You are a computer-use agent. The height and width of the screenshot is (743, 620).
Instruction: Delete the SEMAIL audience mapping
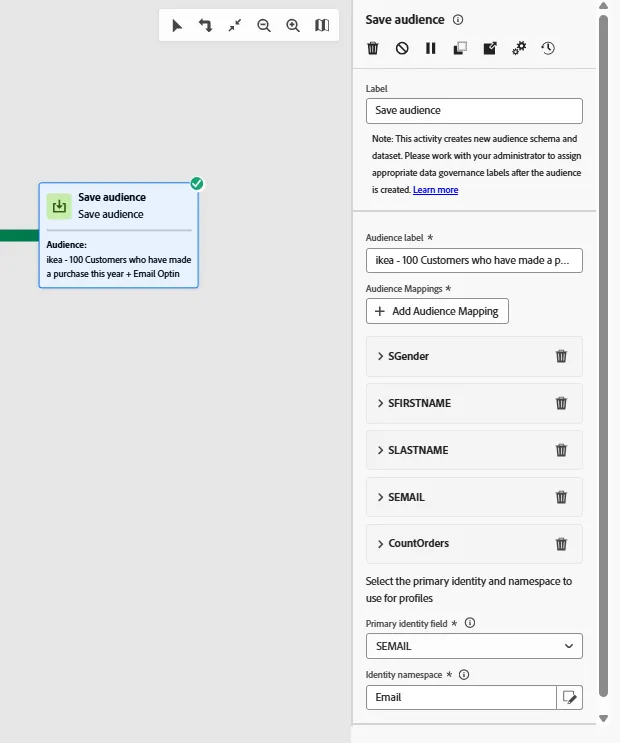(x=561, y=497)
